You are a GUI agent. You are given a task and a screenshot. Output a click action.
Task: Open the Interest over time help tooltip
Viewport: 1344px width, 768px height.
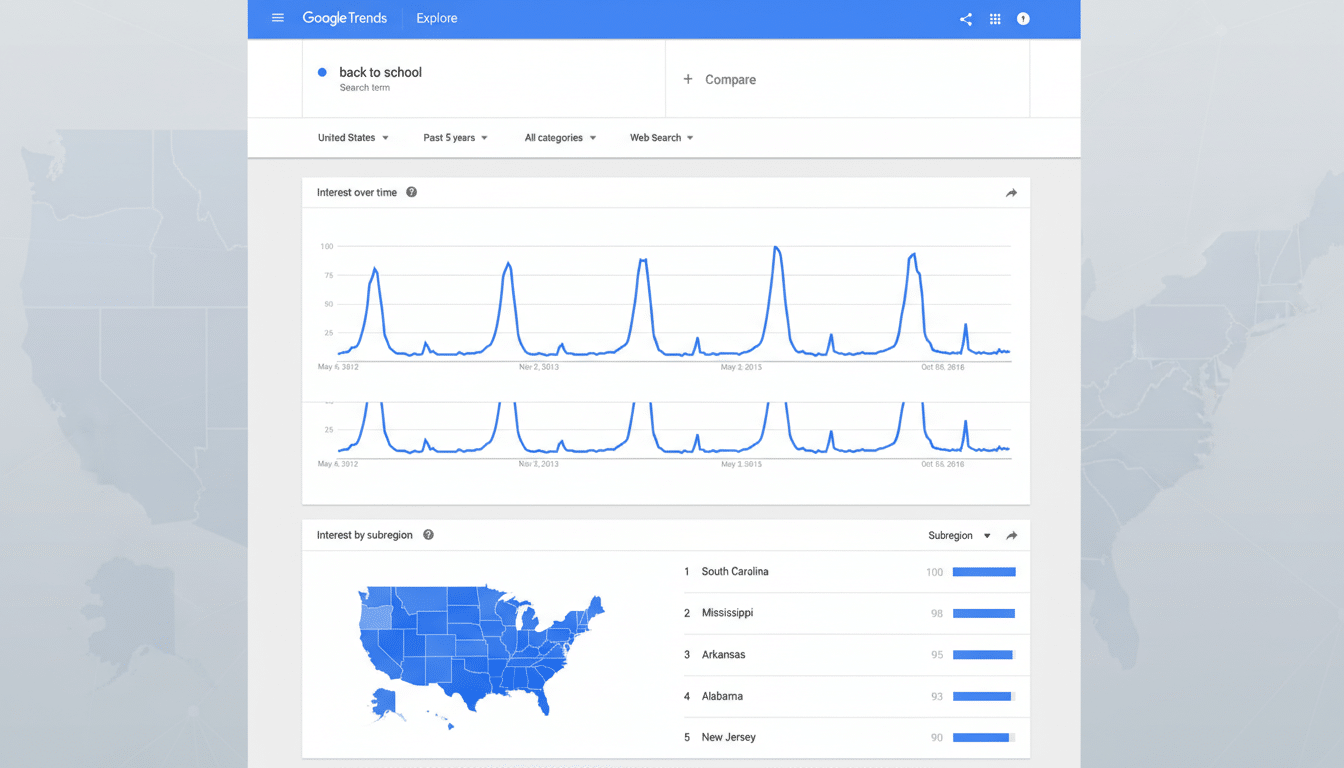pos(411,192)
